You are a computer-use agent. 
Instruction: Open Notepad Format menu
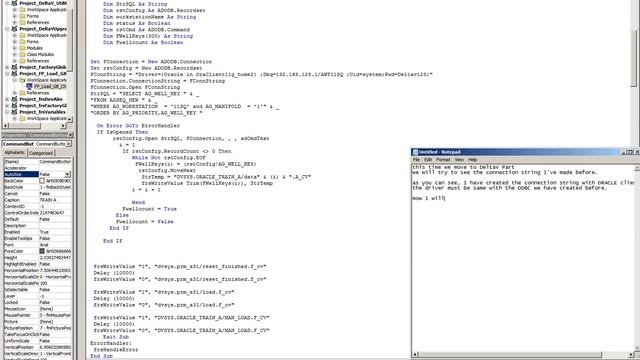point(443,160)
